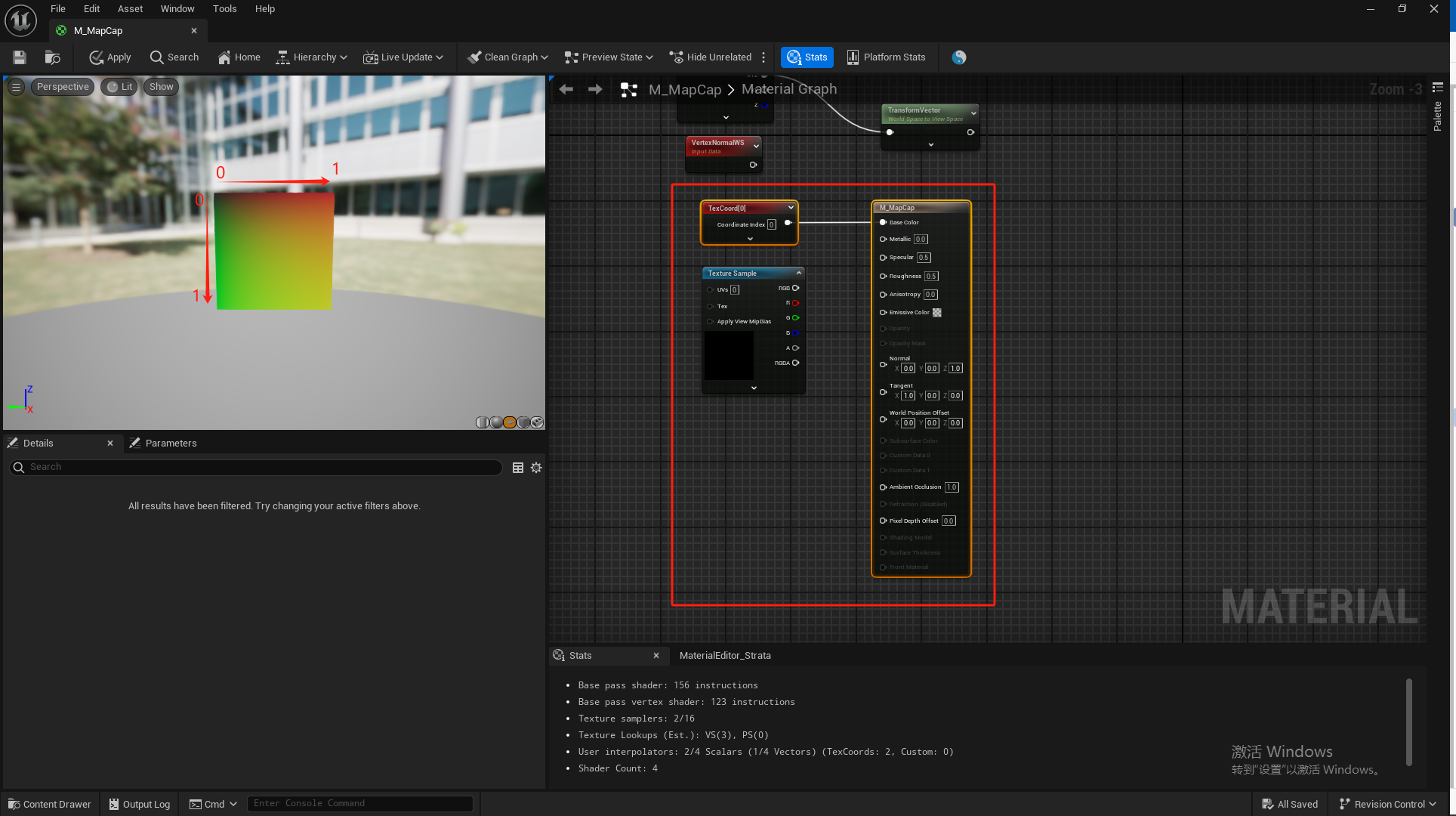Open the Asset menu

coord(130,9)
